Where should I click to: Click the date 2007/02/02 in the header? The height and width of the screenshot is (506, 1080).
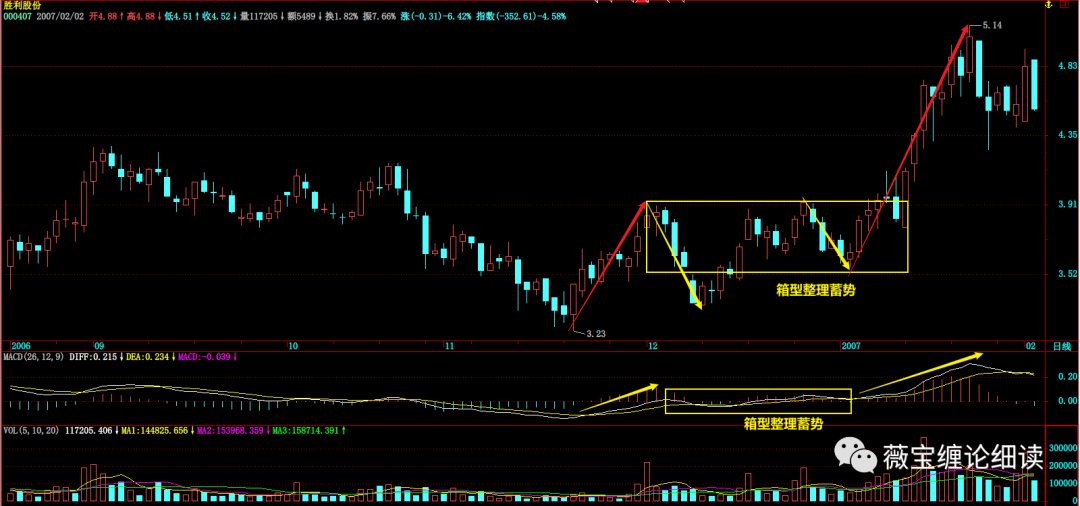(61, 15)
